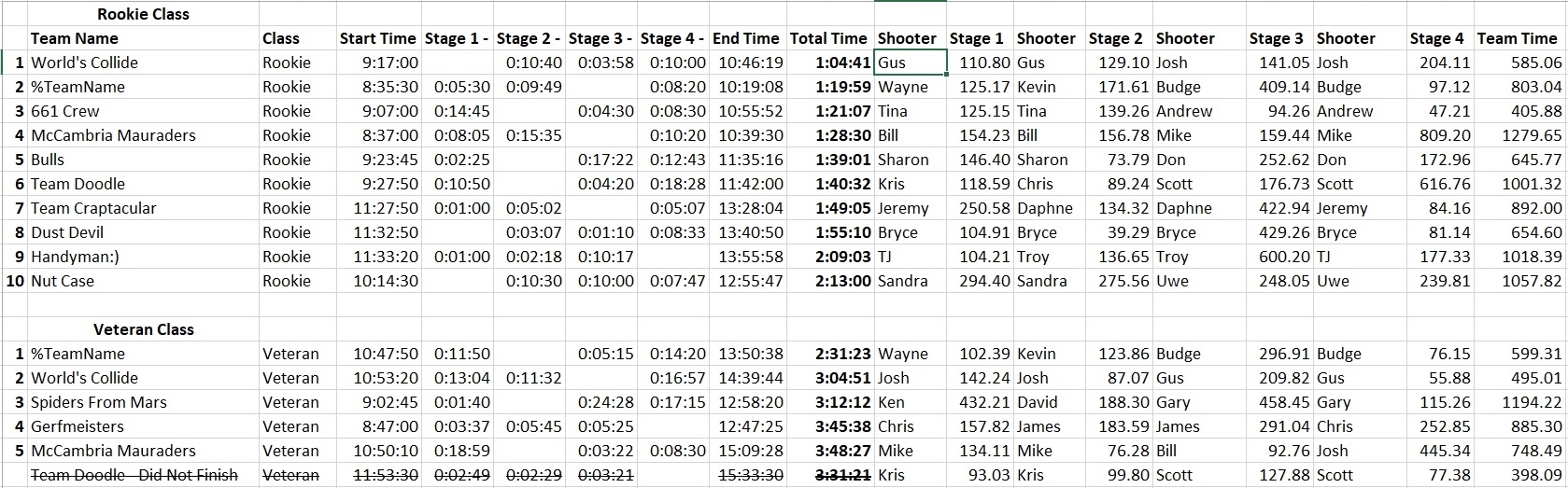The image size is (1568, 488).
Task: Click Handyman:) end time 13:55:58
Action: coord(748,257)
